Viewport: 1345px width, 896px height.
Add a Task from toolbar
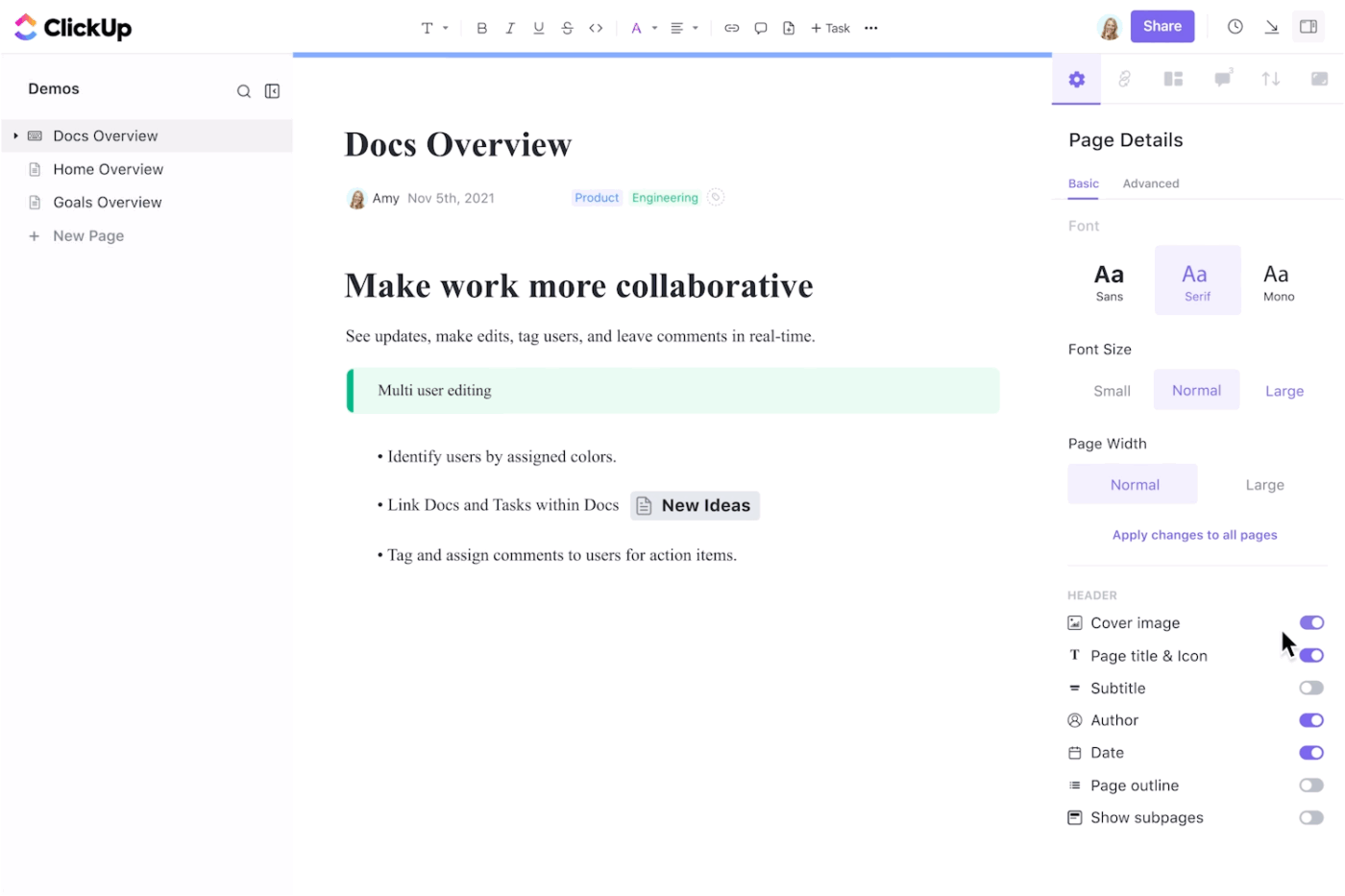click(831, 28)
